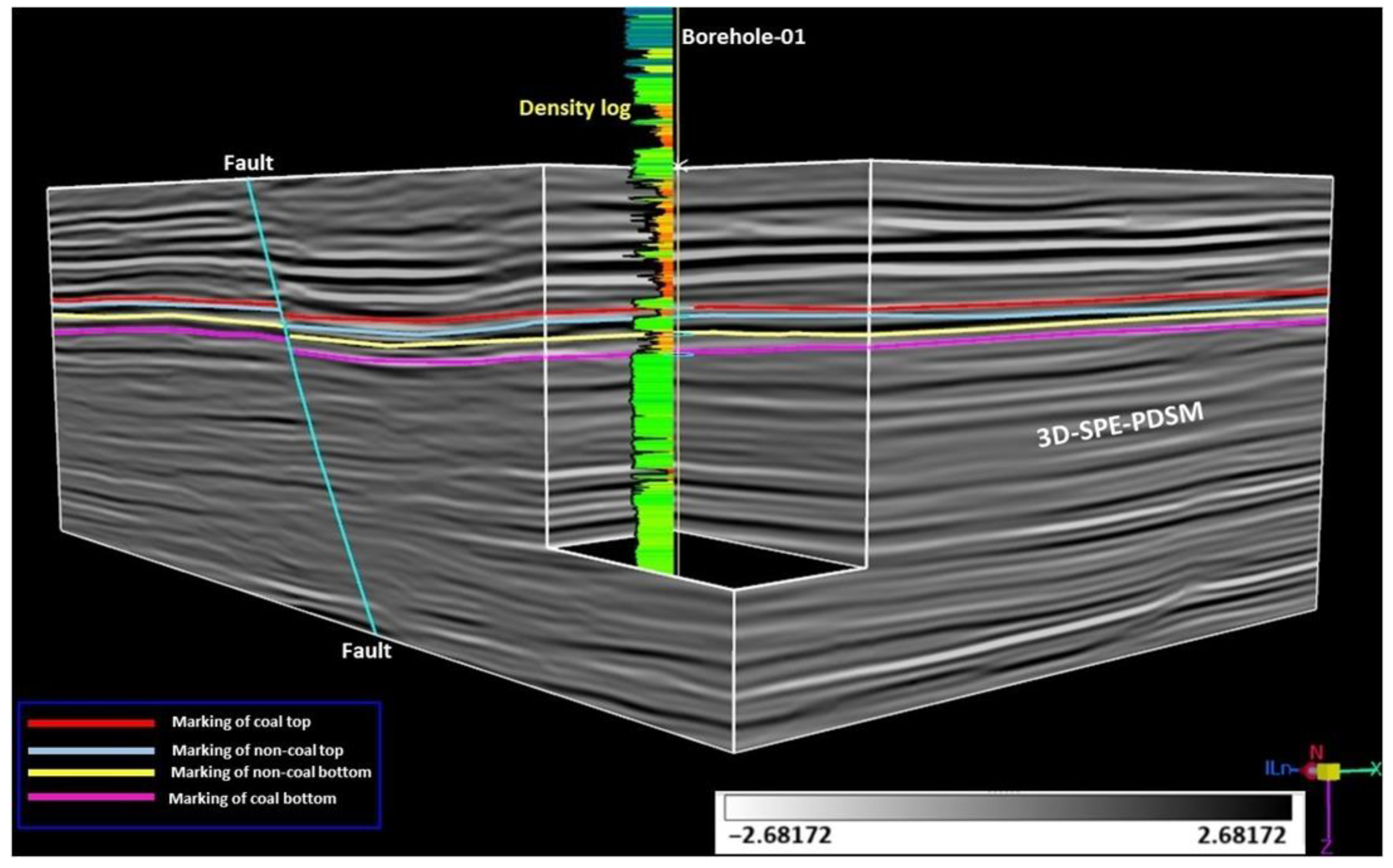
Task: Click the Borehole-01 label
Action: tap(743, 37)
